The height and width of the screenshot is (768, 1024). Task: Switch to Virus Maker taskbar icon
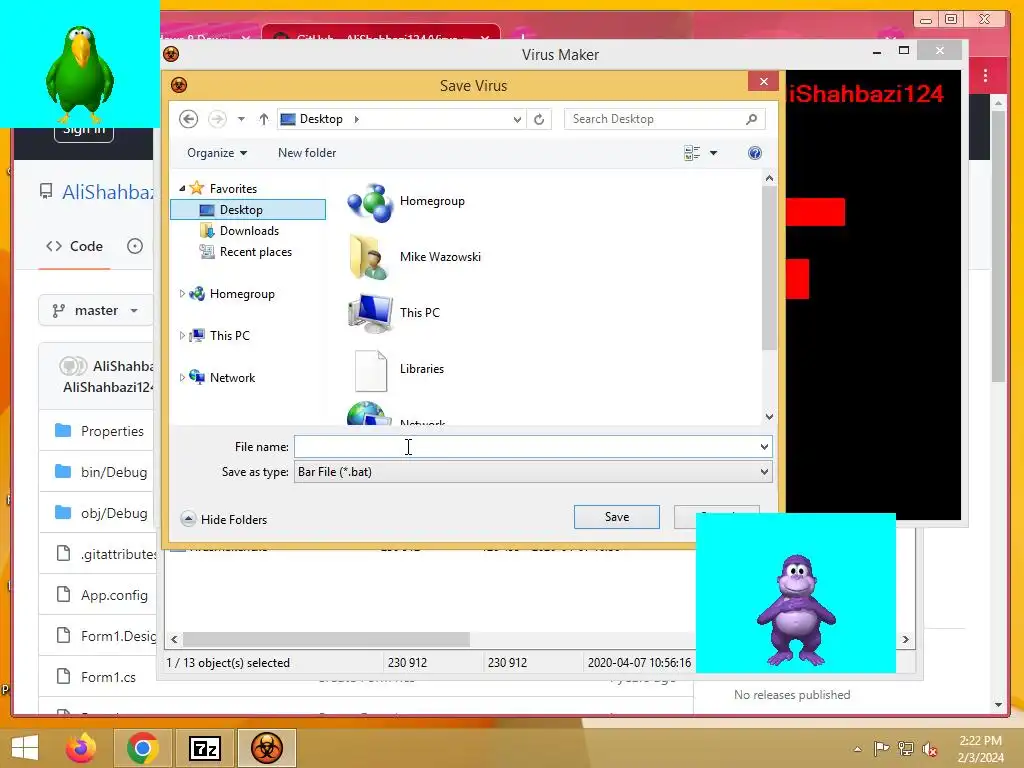click(266, 748)
